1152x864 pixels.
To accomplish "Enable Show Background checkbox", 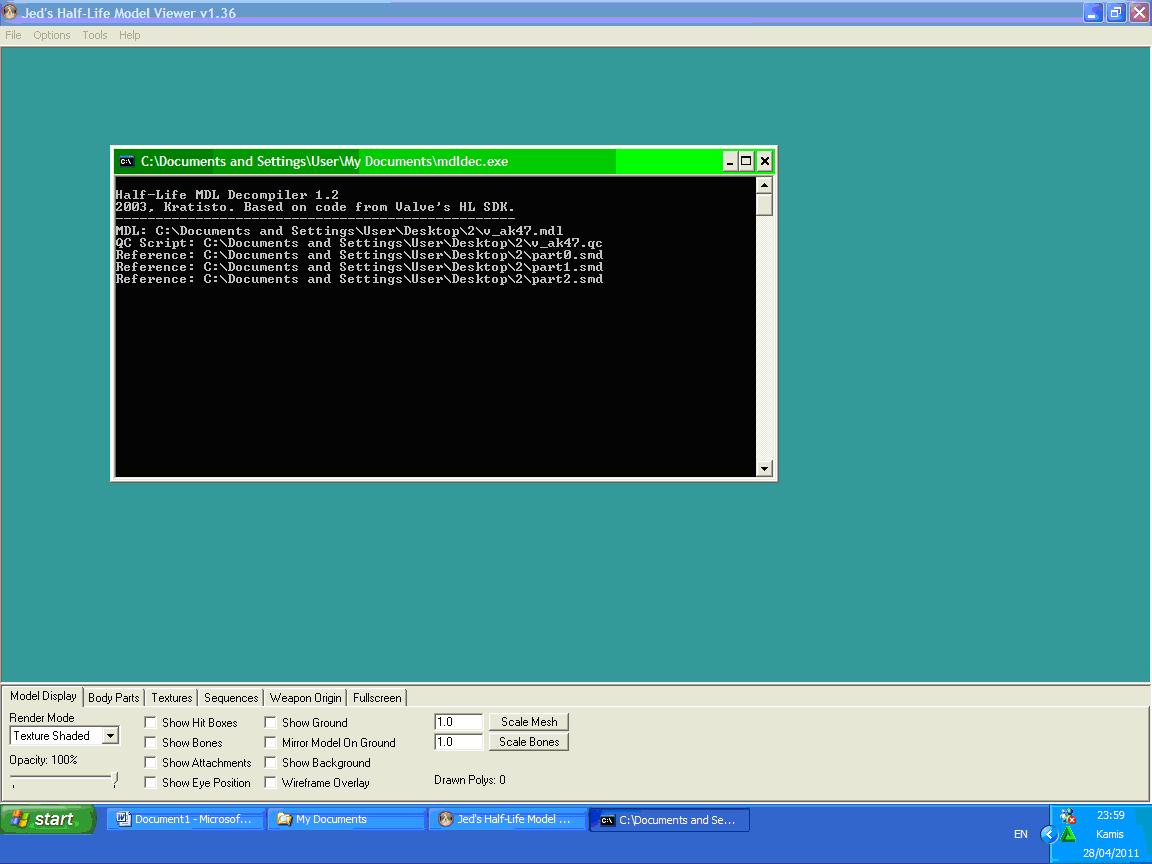I will tap(270, 763).
